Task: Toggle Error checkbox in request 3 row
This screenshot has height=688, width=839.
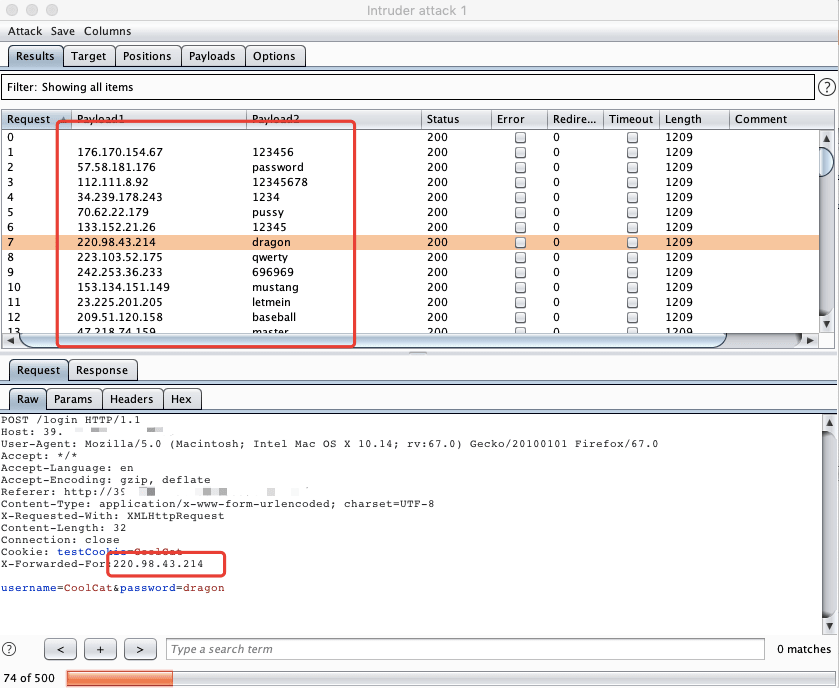Action: click(520, 182)
